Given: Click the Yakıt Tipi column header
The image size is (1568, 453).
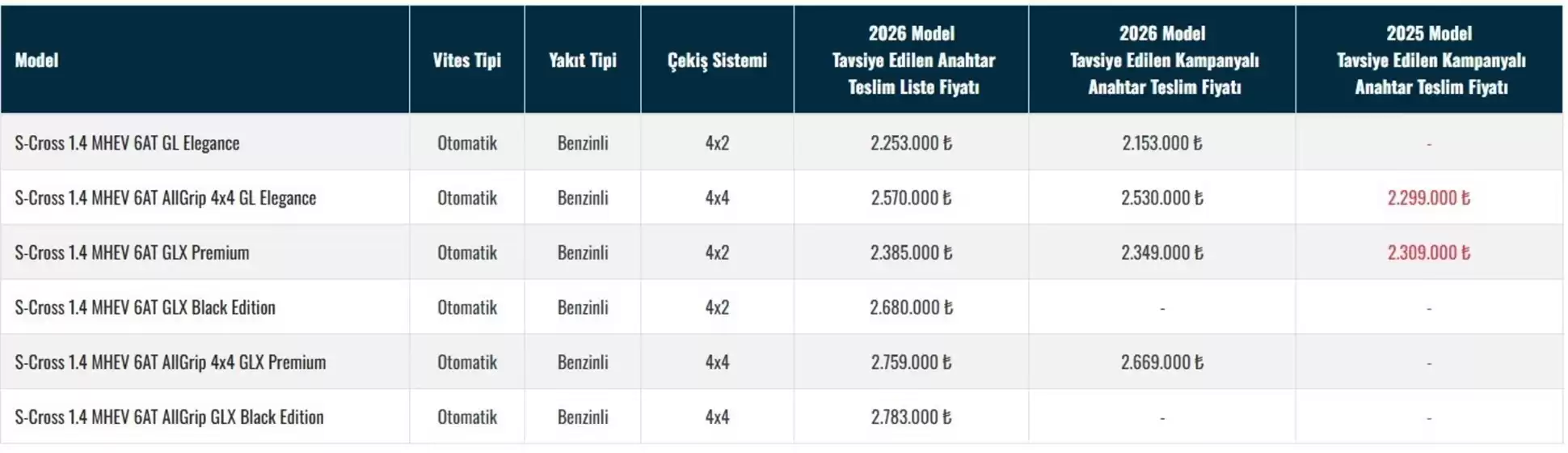Looking at the screenshot, I should pyautogui.click(x=582, y=60).
